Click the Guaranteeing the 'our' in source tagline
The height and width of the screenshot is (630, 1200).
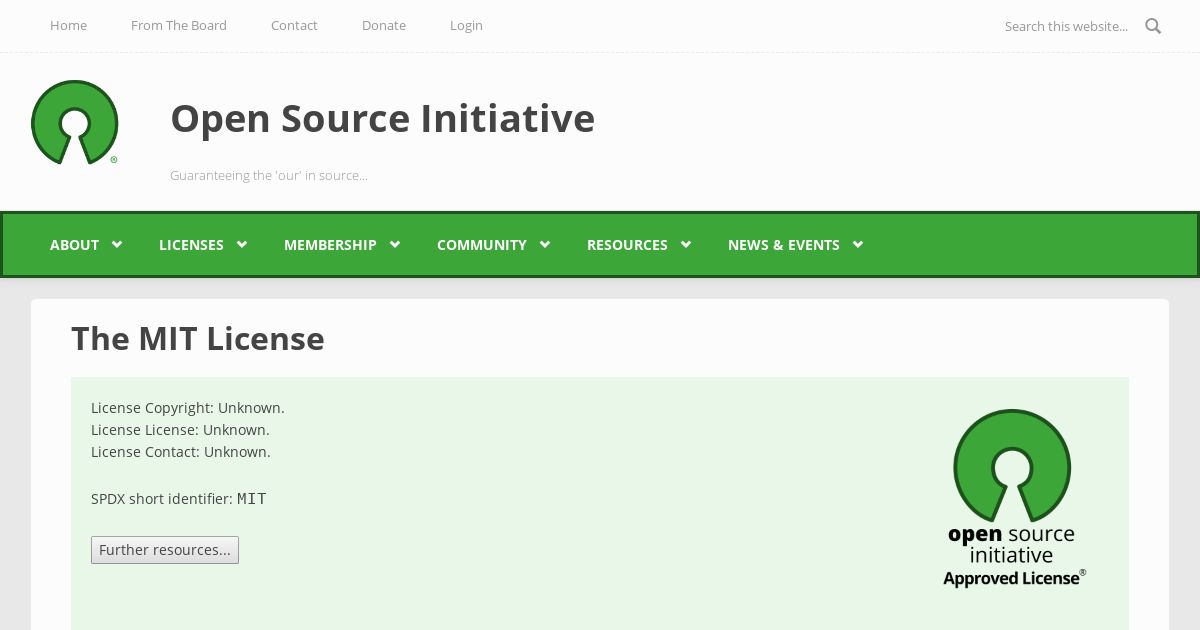(269, 175)
